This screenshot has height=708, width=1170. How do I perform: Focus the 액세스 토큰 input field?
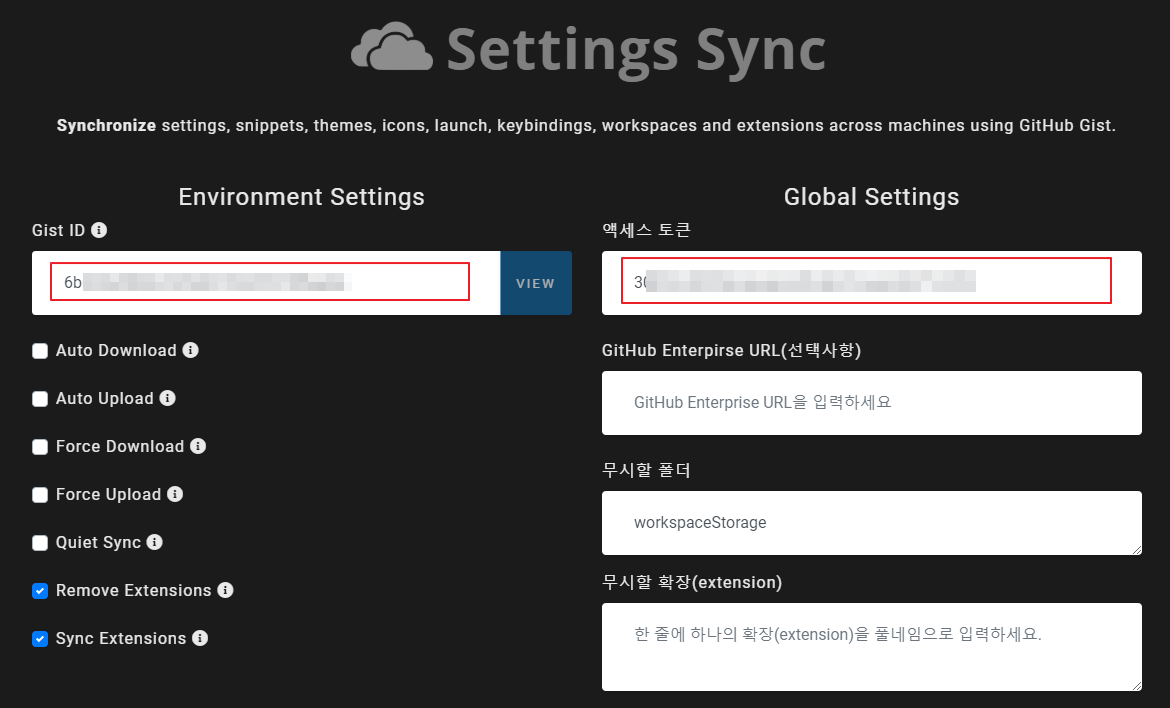872,283
